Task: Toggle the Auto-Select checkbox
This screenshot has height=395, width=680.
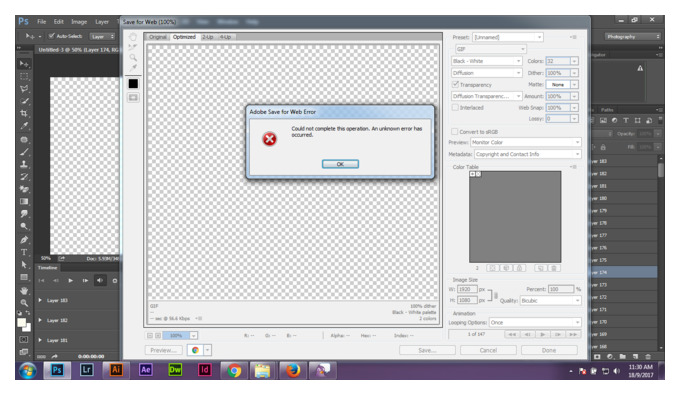Action: pyautogui.click(x=52, y=36)
